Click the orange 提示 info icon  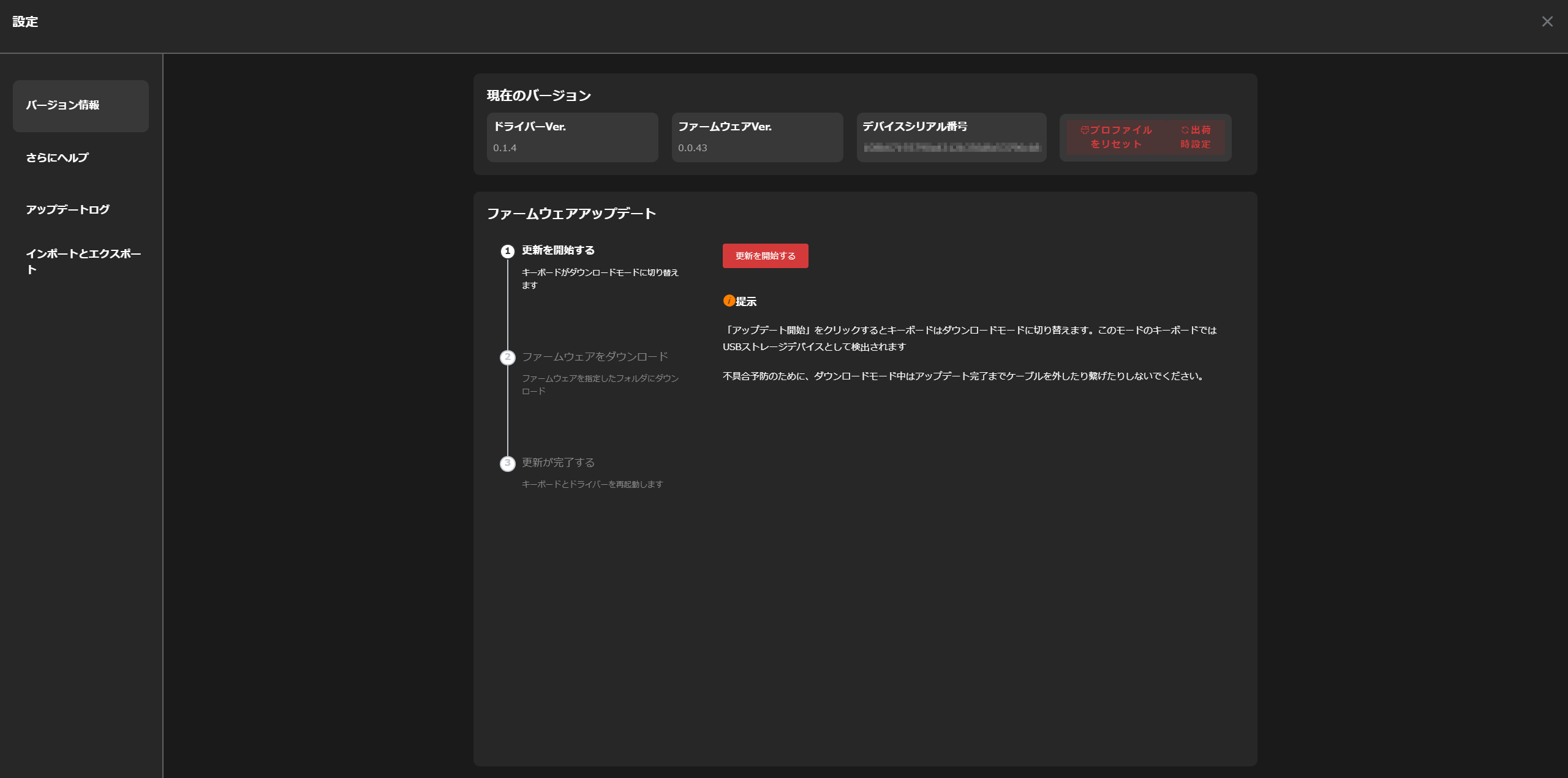coord(729,301)
